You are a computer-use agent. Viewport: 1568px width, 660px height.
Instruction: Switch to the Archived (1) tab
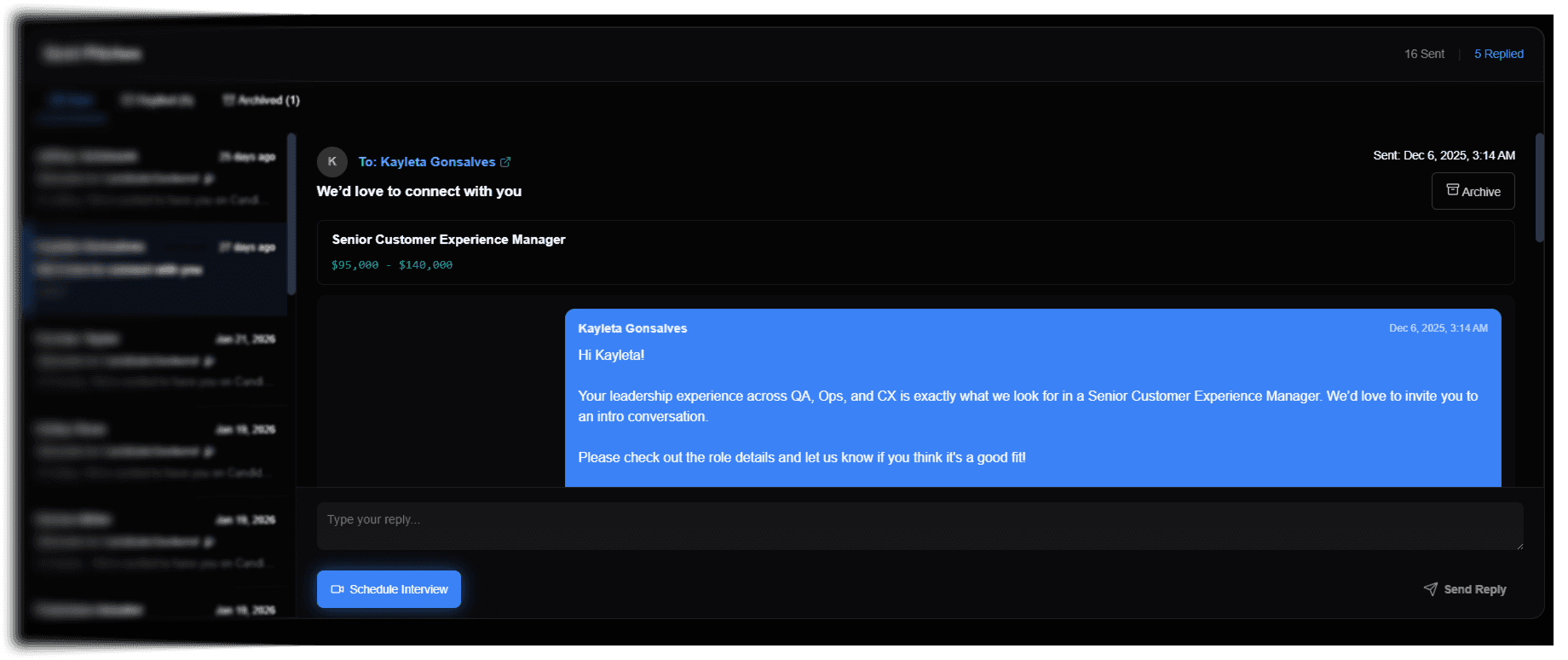pyautogui.click(x=262, y=100)
